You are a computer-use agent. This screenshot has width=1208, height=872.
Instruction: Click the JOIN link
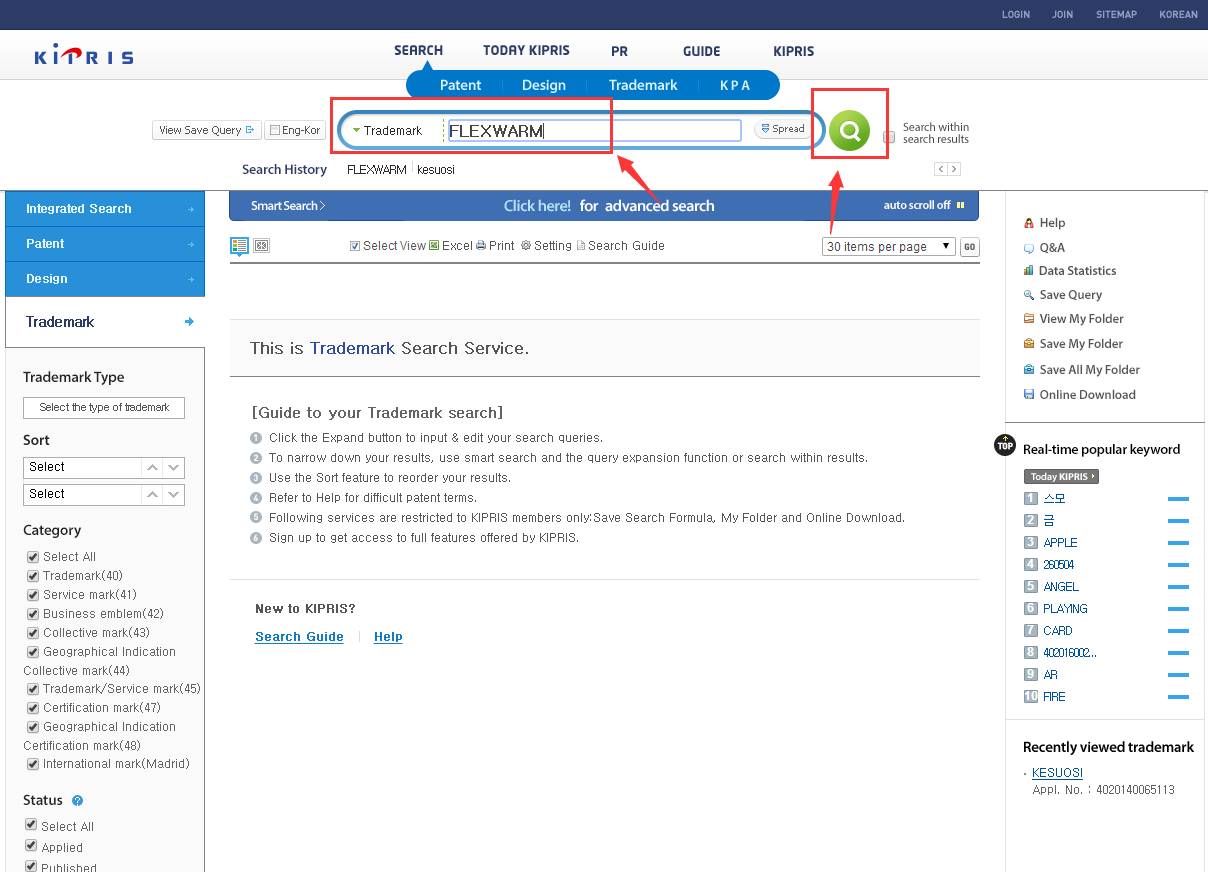pyautogui.click(x=1062, y=14)
